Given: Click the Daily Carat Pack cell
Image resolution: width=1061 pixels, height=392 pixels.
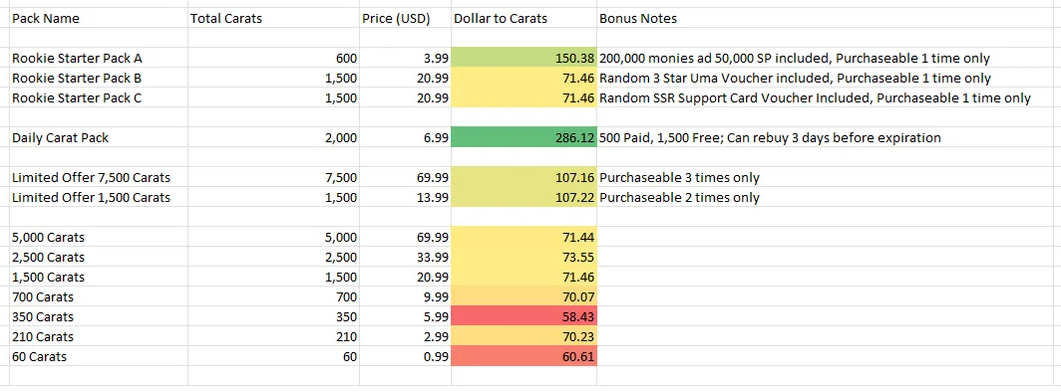Looking at the screenshot, I should coord(99,138).
